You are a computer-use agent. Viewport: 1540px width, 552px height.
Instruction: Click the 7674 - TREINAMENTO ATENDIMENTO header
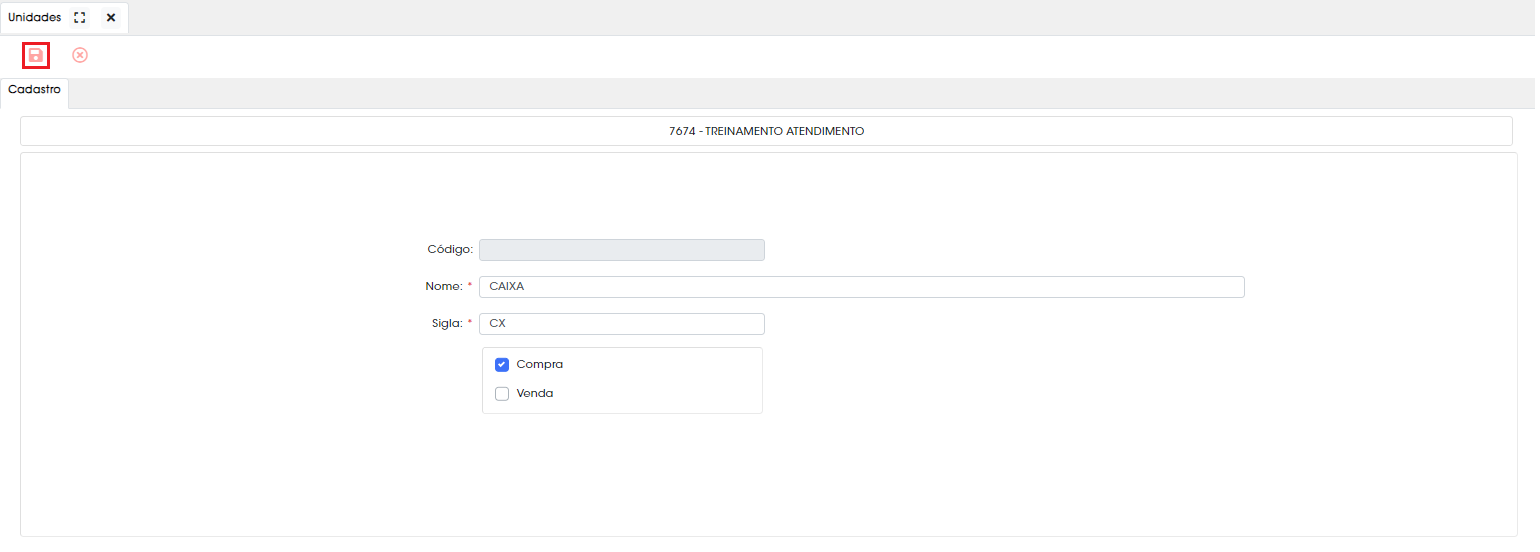[x=766, y=131]
